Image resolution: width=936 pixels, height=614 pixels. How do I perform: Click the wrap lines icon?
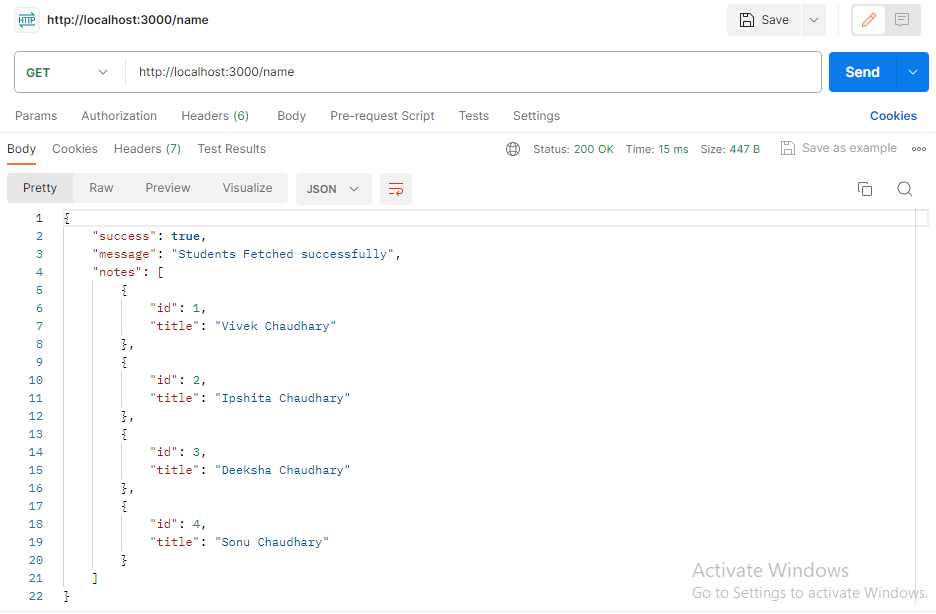(x=396, y=189)
